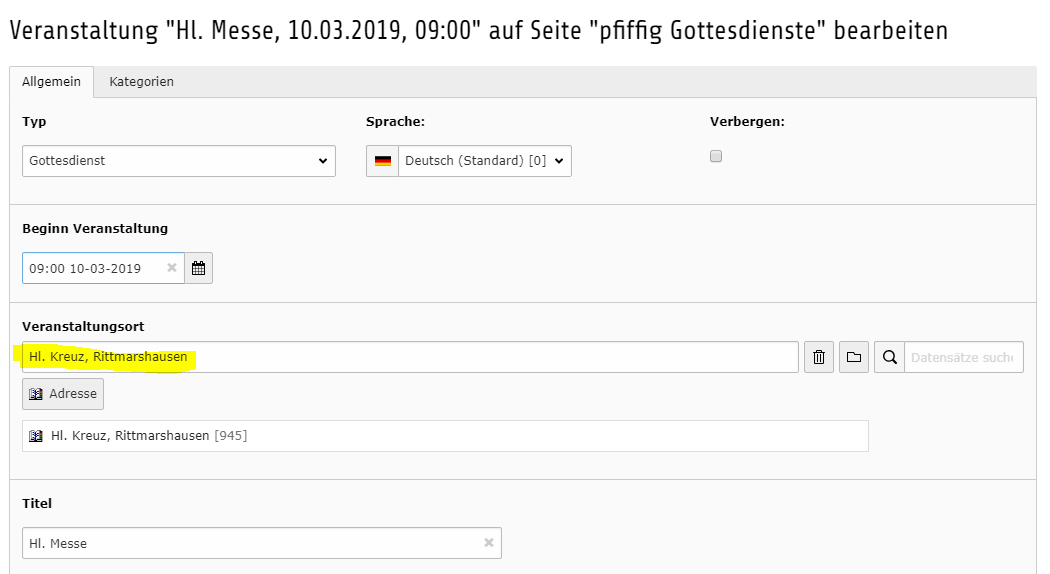Screen dimensions: 1050x574
Task: Clear the Beginn Veranstaltung date value
Action: 171,268
